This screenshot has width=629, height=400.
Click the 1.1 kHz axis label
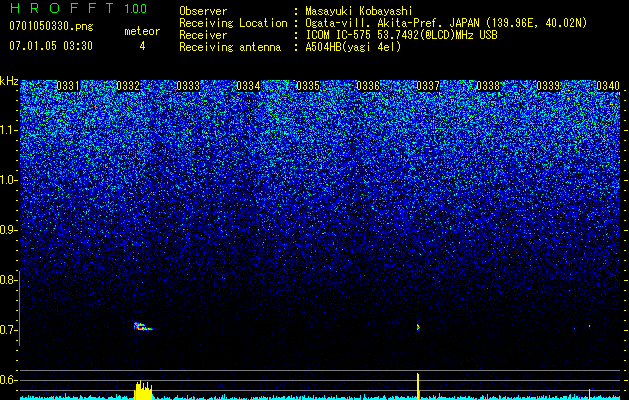click(9, 130)
